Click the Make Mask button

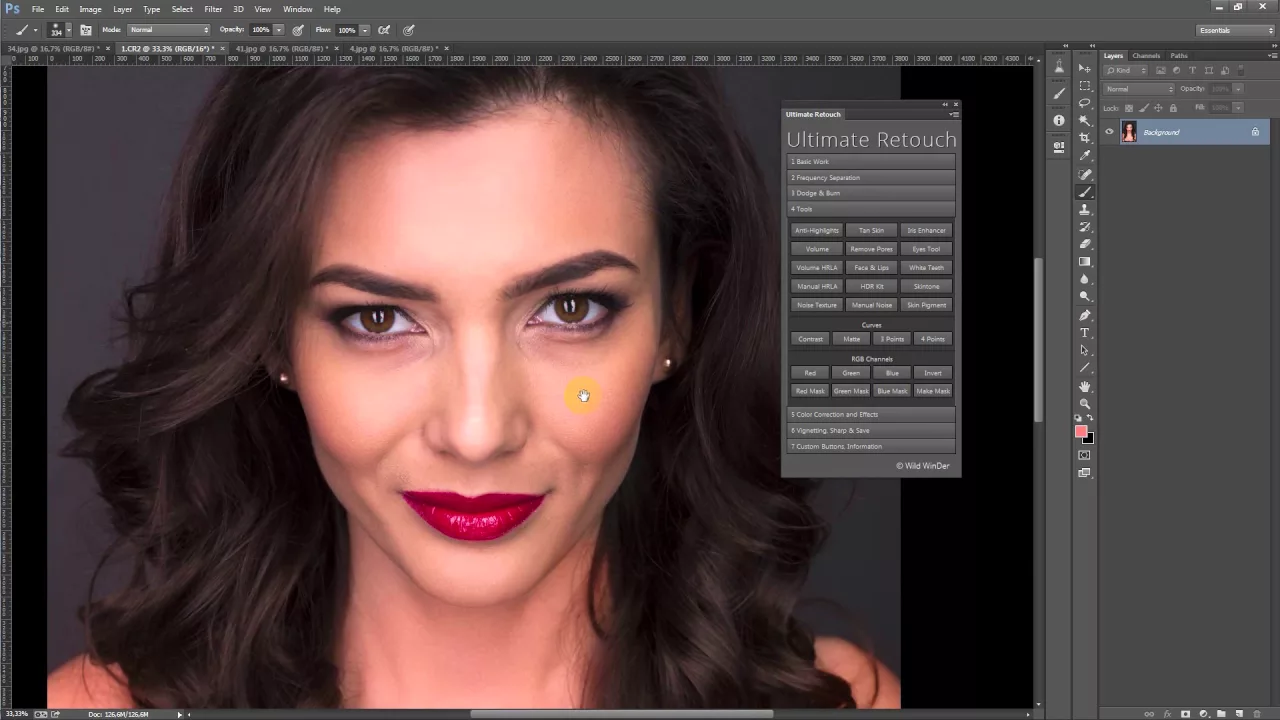pyautogui.click(x=933, y=391)
